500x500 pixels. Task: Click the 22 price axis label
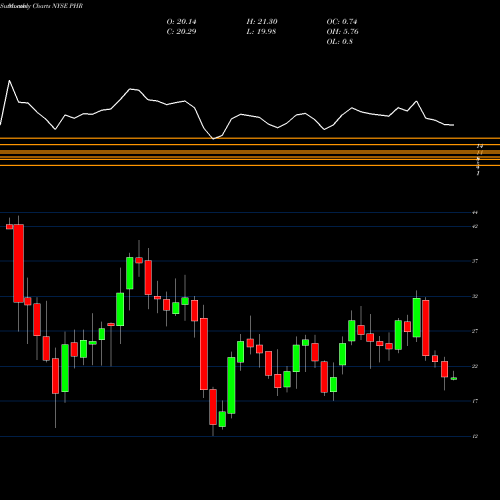(x=475, y=366)
